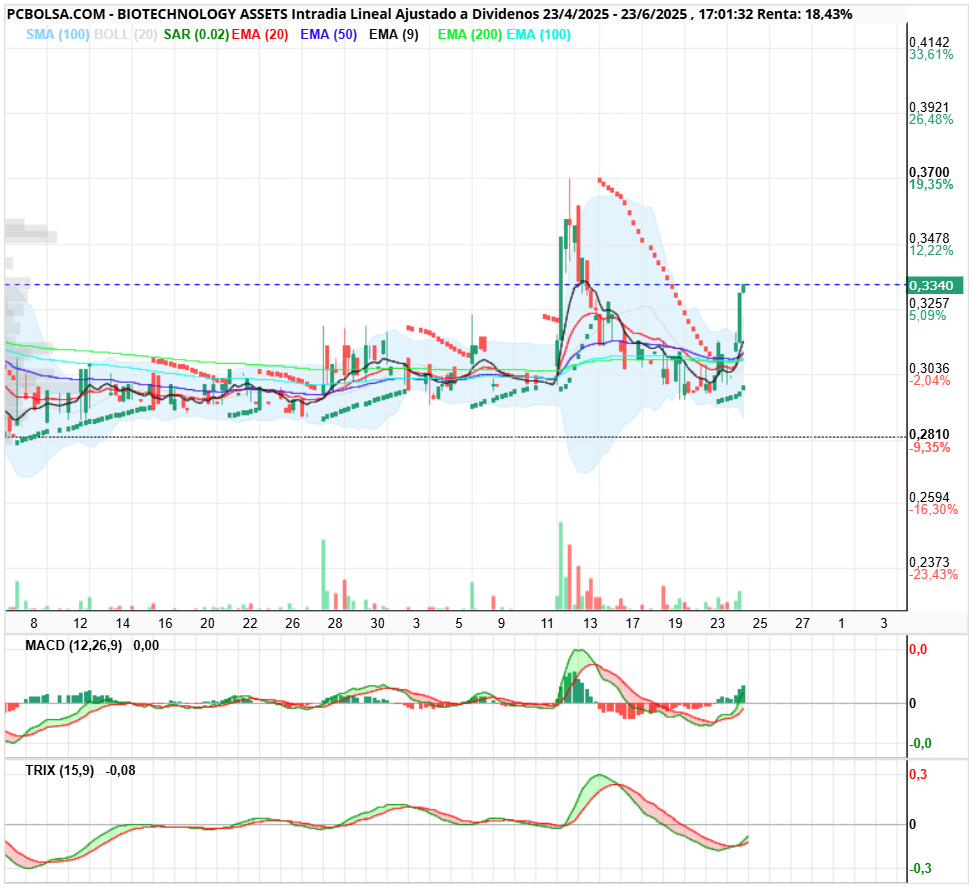
Task: Click date 8 on the time axis
Action: 34,623
